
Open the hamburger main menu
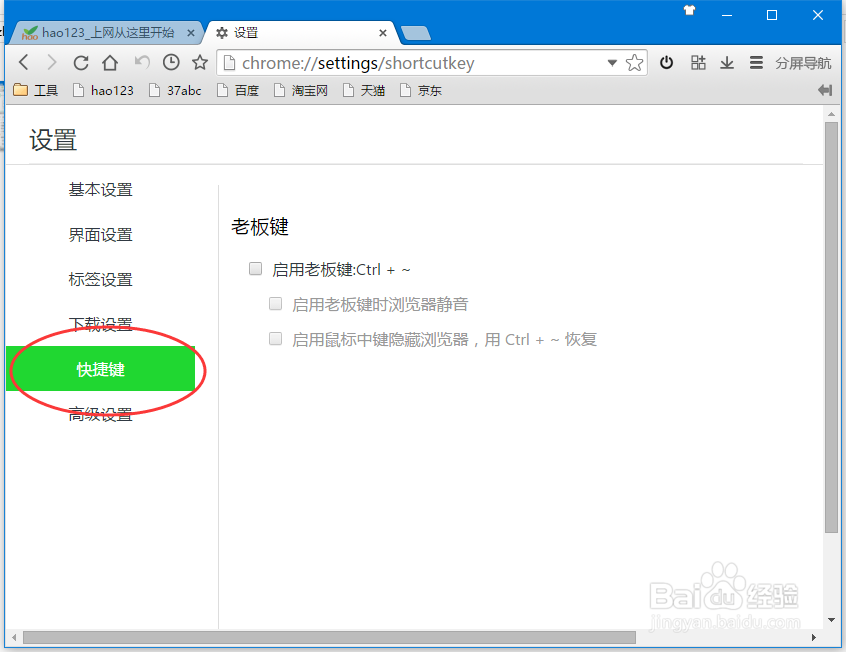pyautogui.click(x=756, y=63)
